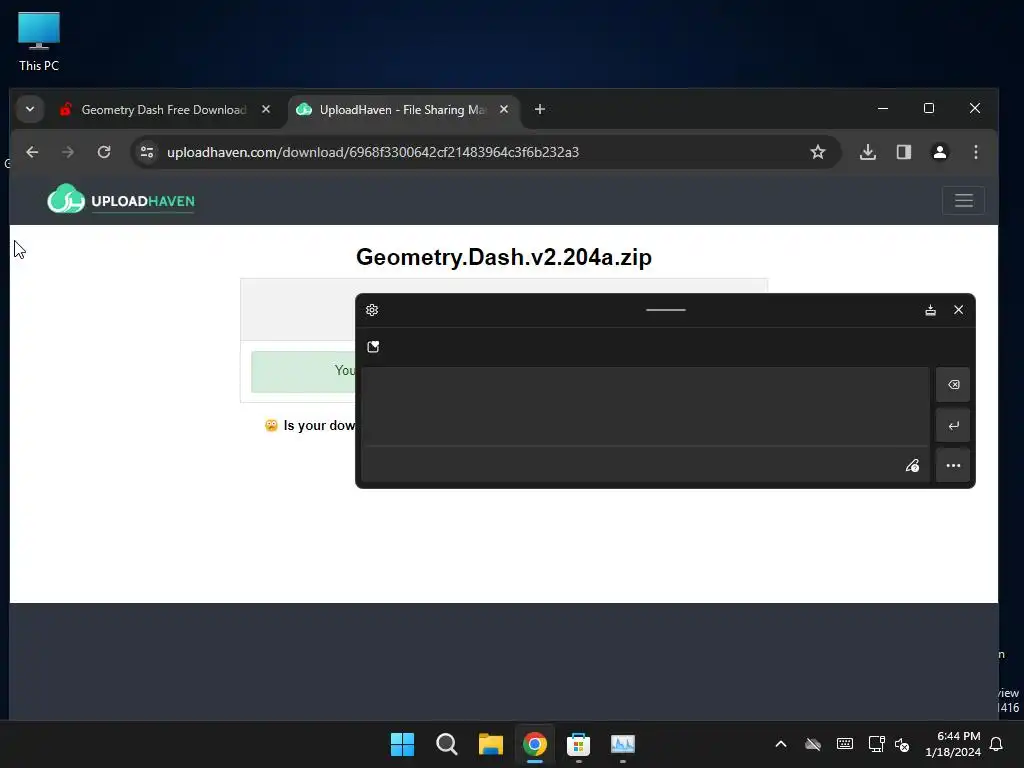Tap the Enter key on handwriting panel
The image size is (1024, 768).
pyautogui.click(x=953, y=425)
